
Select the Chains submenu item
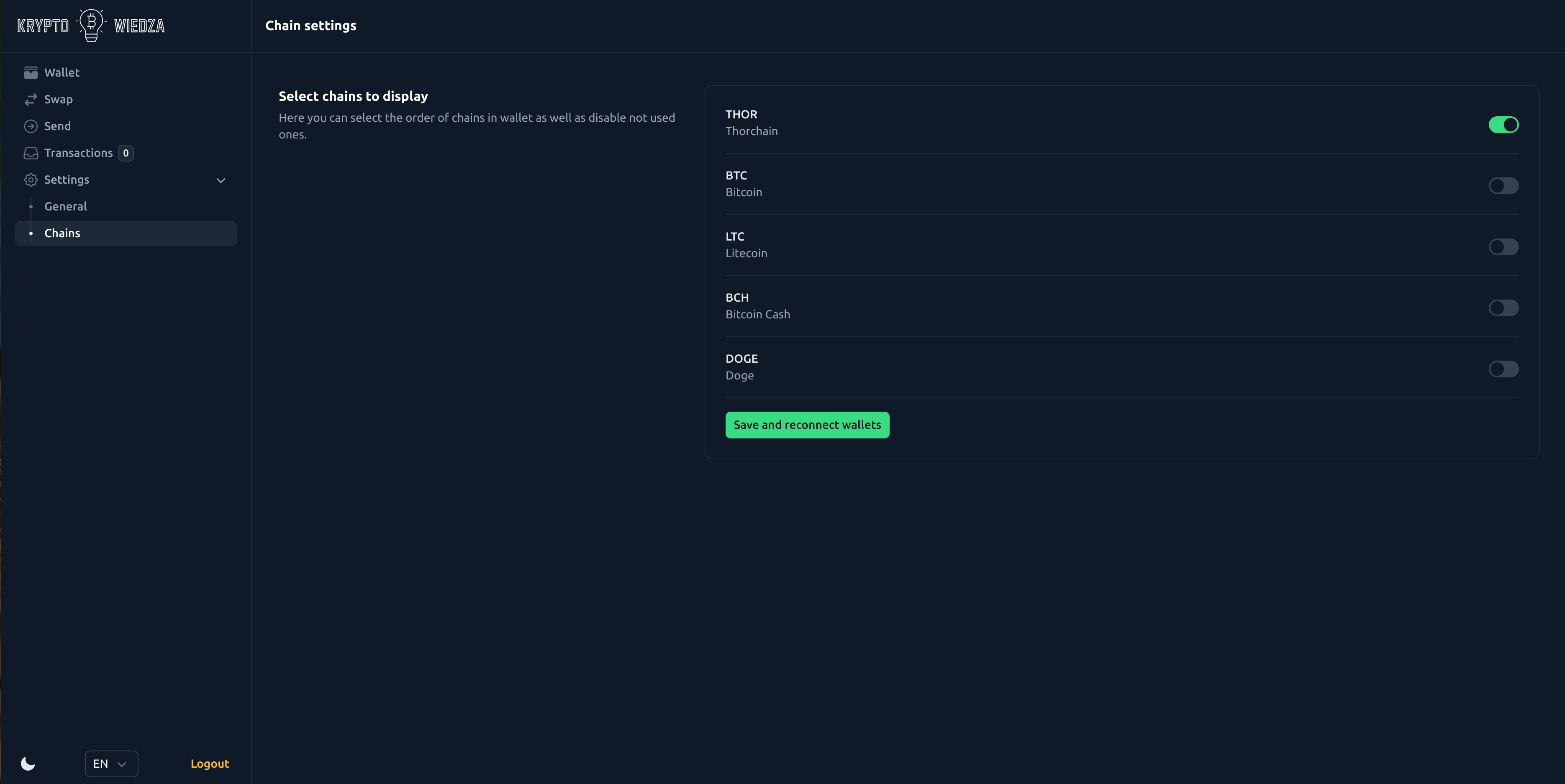pos(62,233)
